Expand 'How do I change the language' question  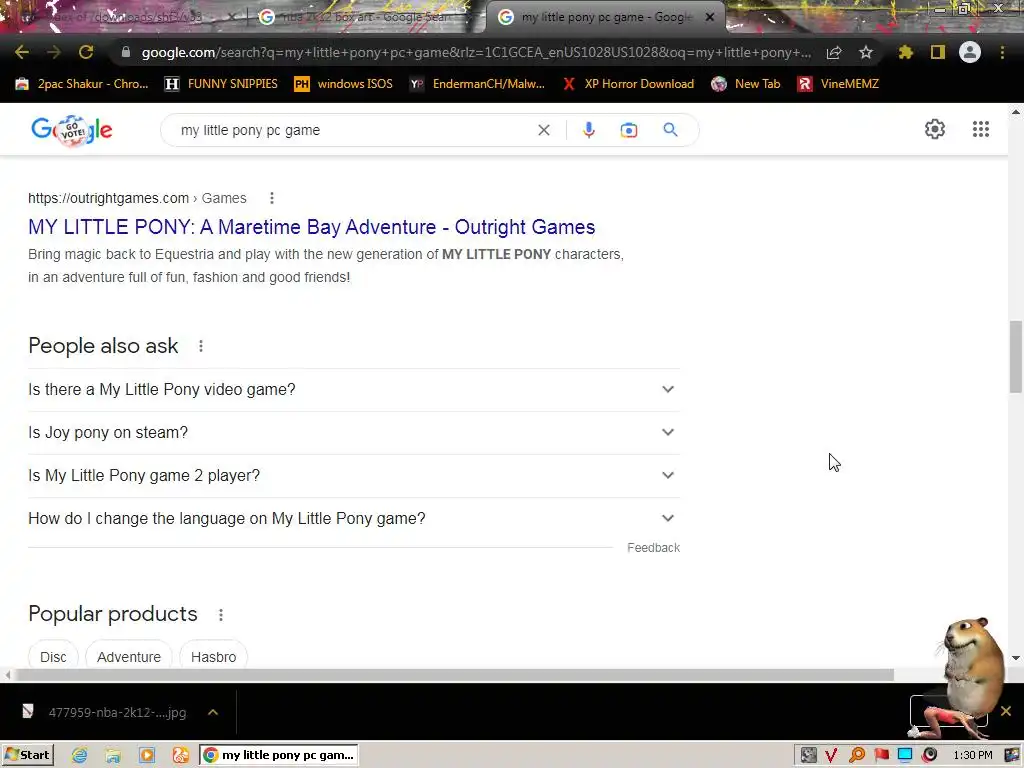coord(354,519)
